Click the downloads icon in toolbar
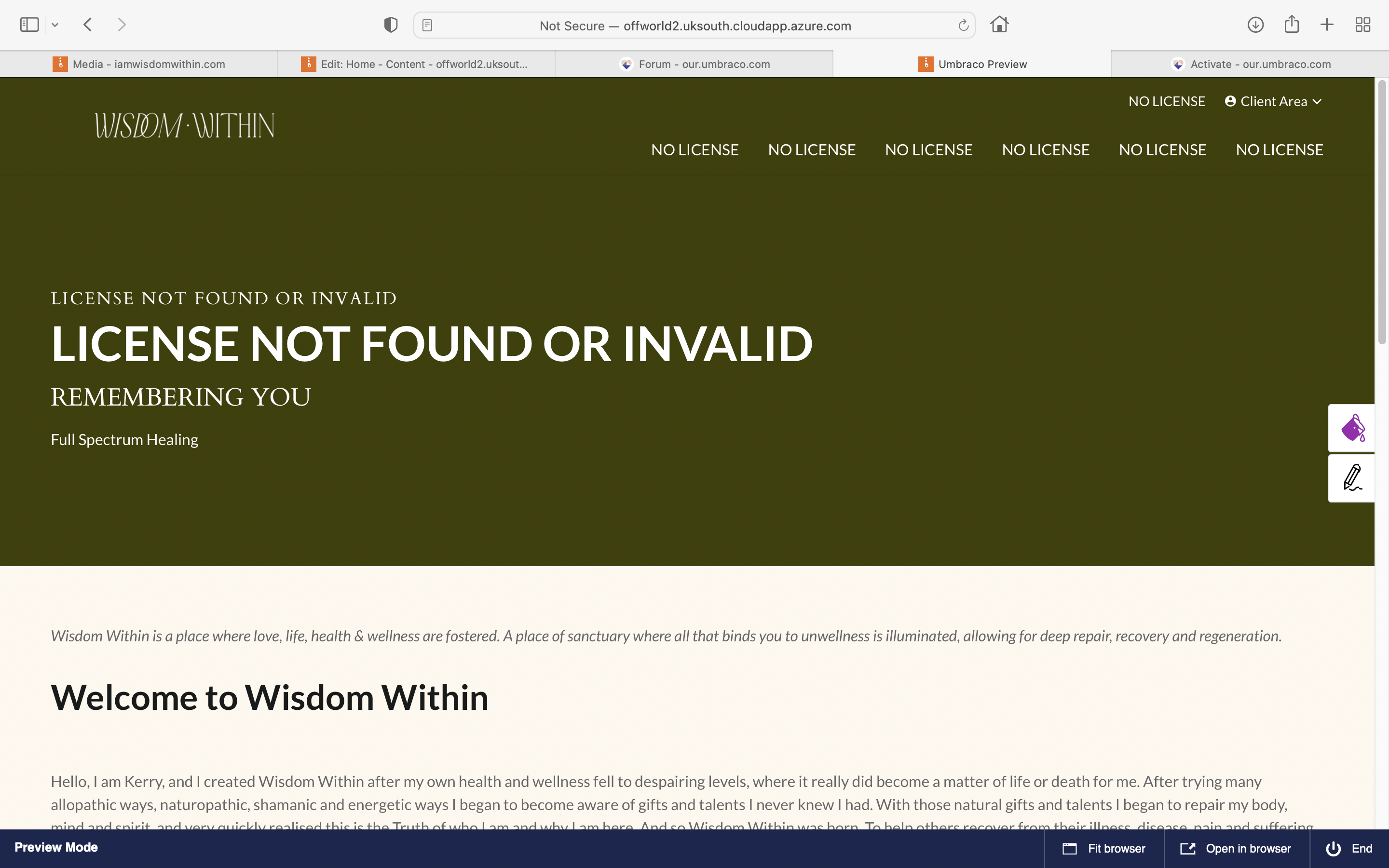The width and height of the screenshot is (1389, 868). click(x=1255, y=24)
